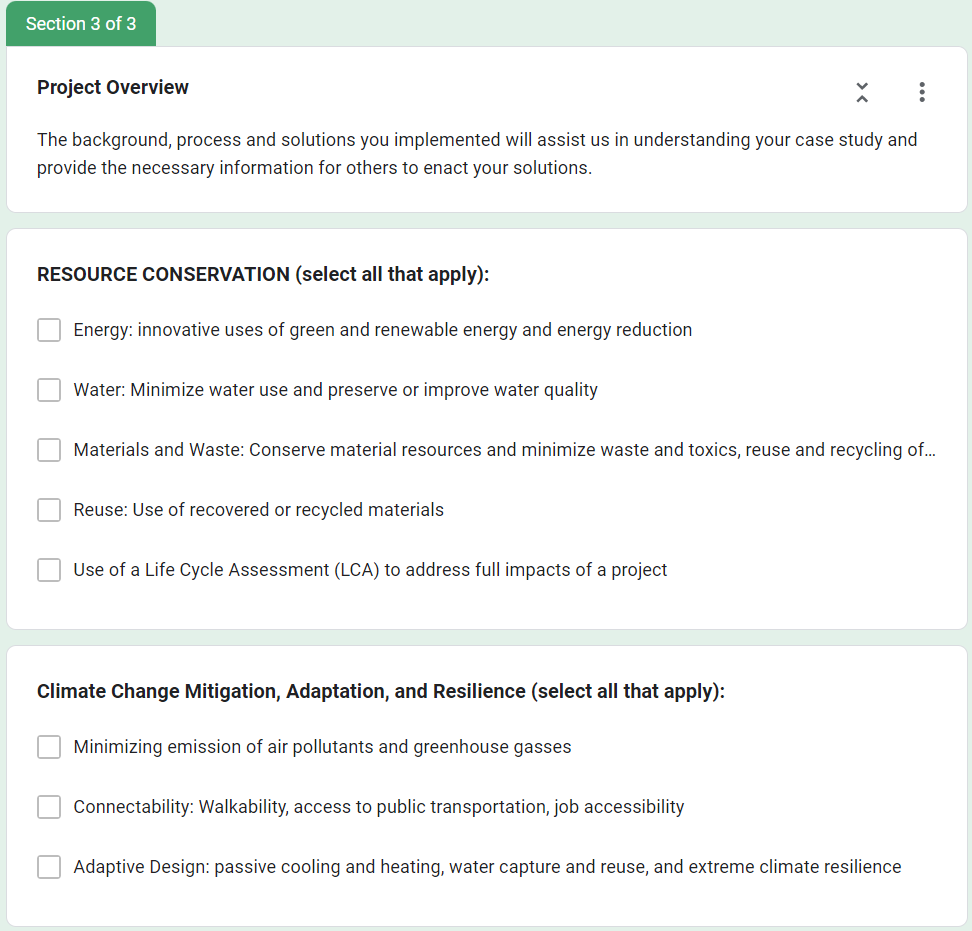Viewport: 972px width, 931px height.
Task: Select the Climate Change Mitigation question heading
Action: tap(380, 691)
